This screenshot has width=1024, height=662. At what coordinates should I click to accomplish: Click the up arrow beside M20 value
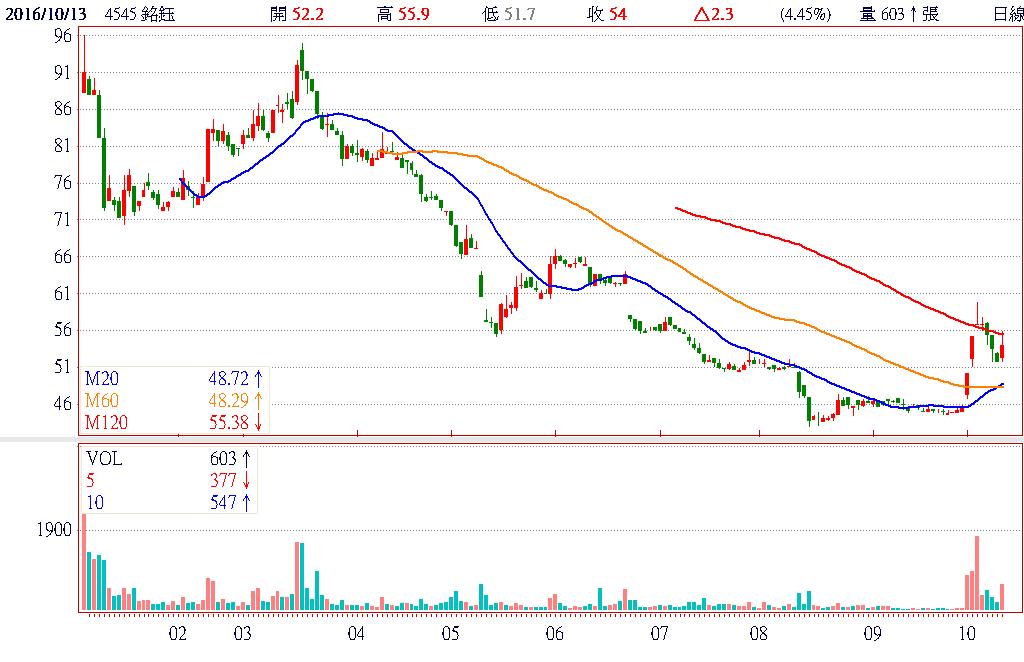point(258,379)
